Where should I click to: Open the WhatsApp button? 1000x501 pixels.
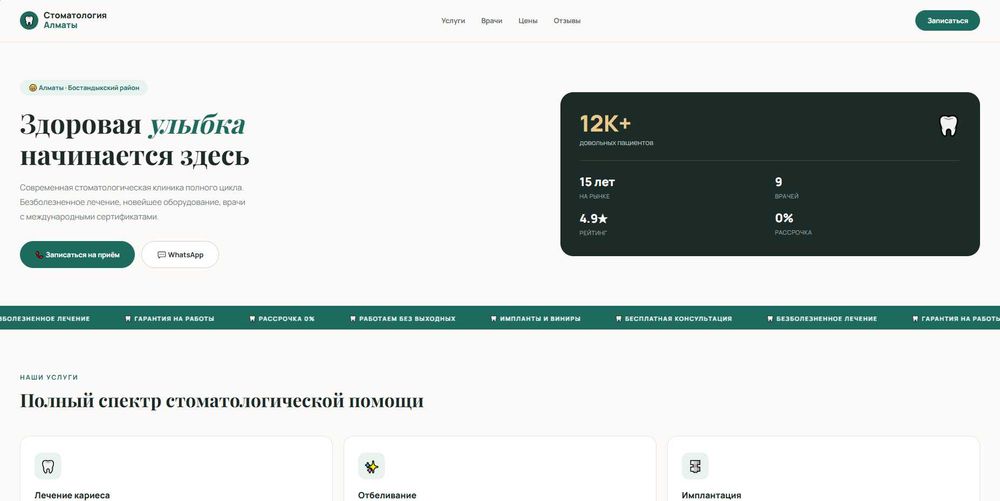pyautogui.click(x=180, y=254)
